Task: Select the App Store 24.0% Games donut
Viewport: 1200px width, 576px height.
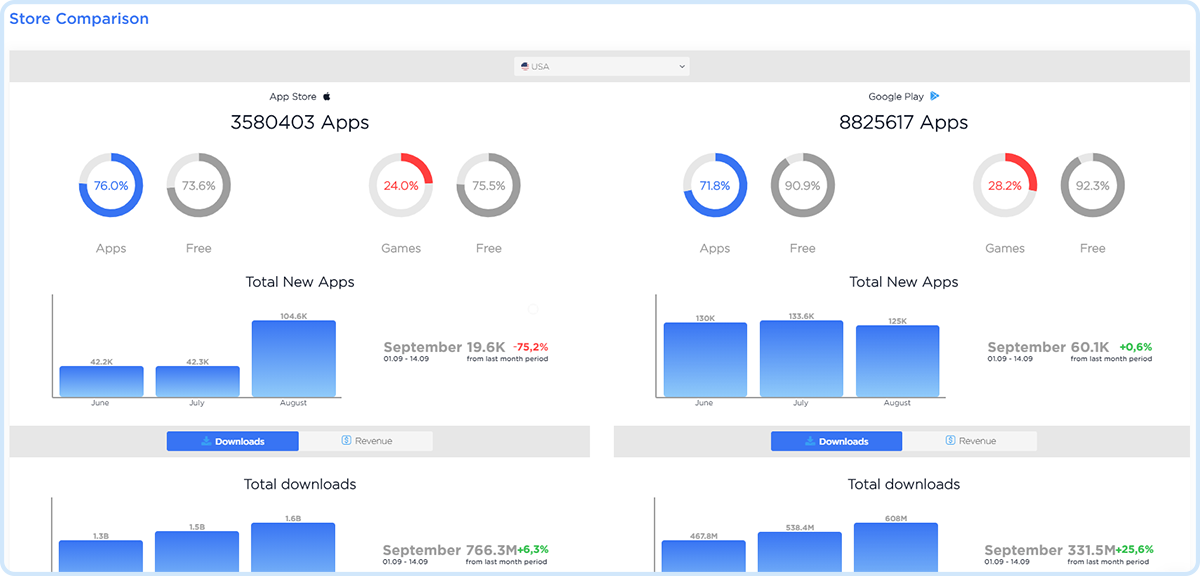Action: (x=401, y=185)
